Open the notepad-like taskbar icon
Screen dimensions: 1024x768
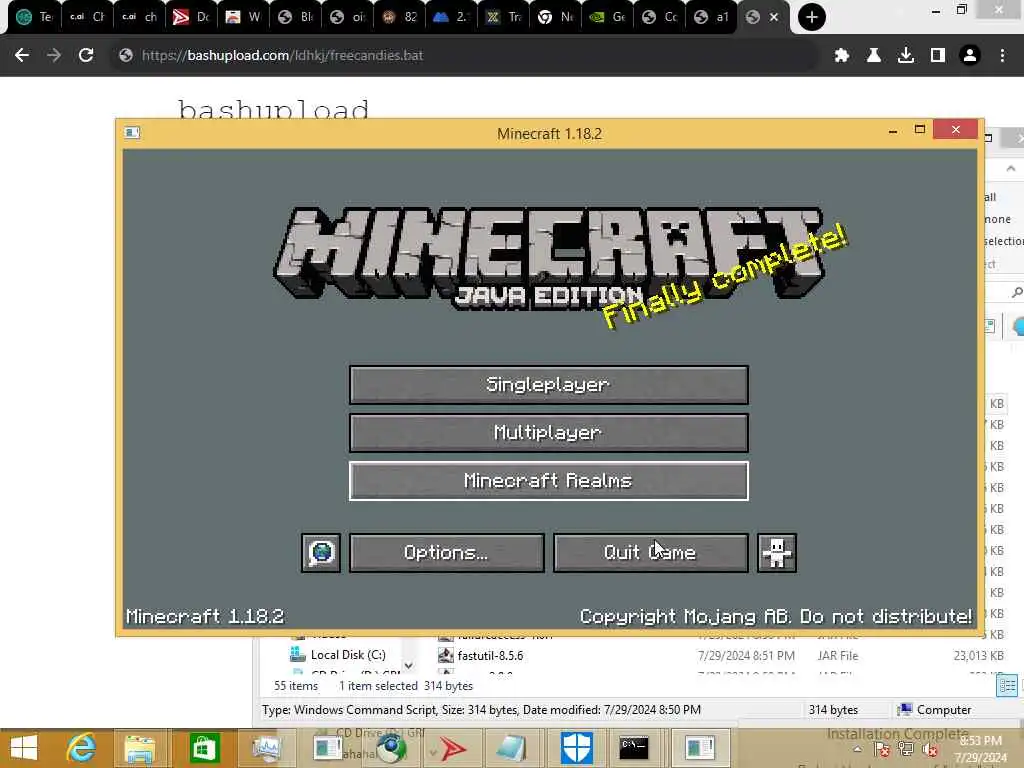(x=513, y=748)
